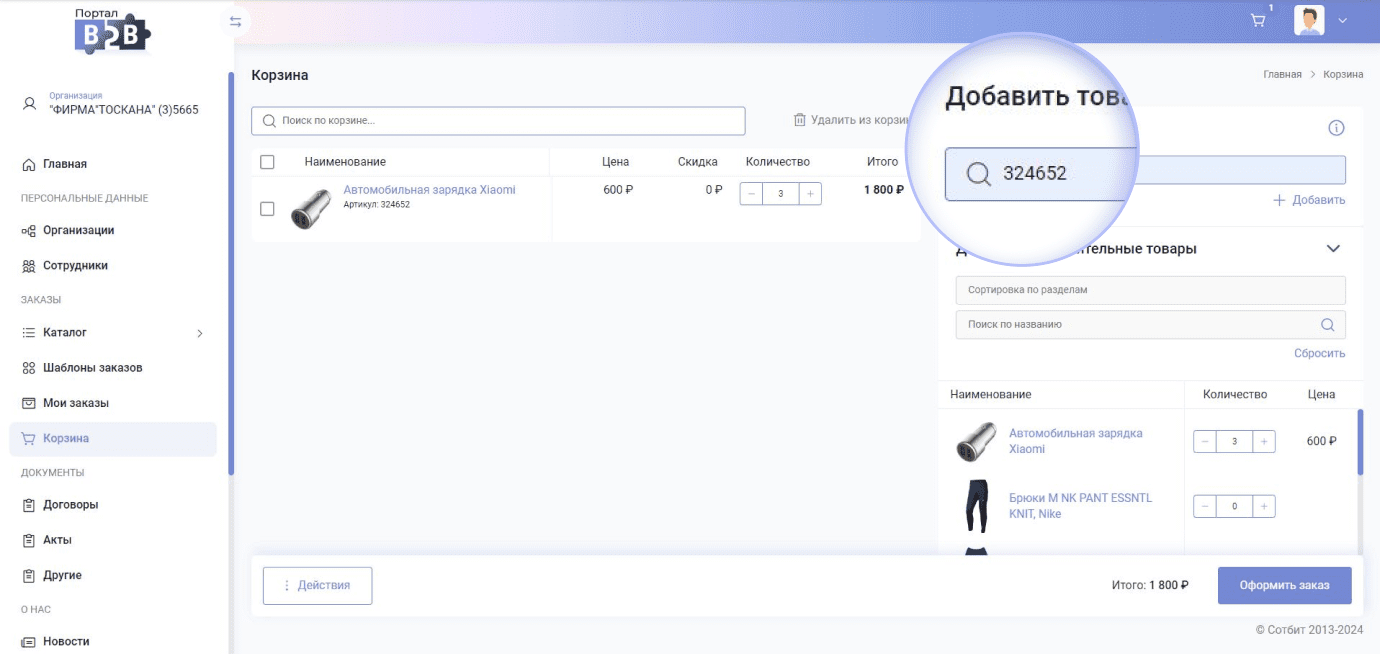Click the user avatar picture

click(1309, 20)
